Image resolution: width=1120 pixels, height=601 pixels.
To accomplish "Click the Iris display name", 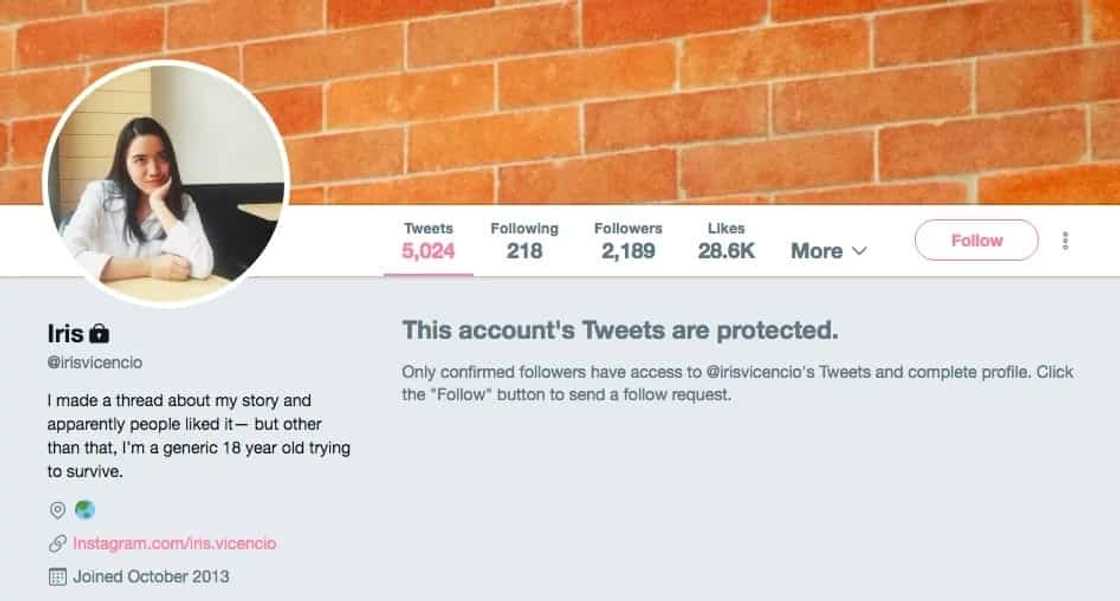I will 66,334.
